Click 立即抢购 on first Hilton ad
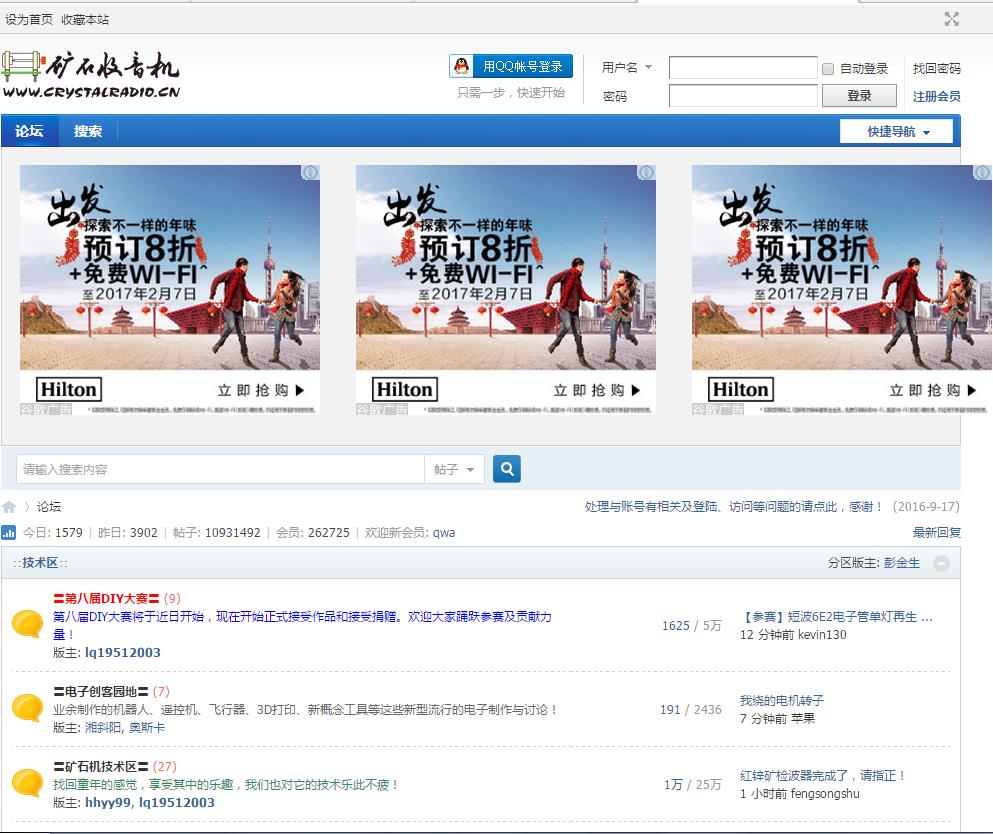This screenshot has width=993, height=834. point(260,390)
